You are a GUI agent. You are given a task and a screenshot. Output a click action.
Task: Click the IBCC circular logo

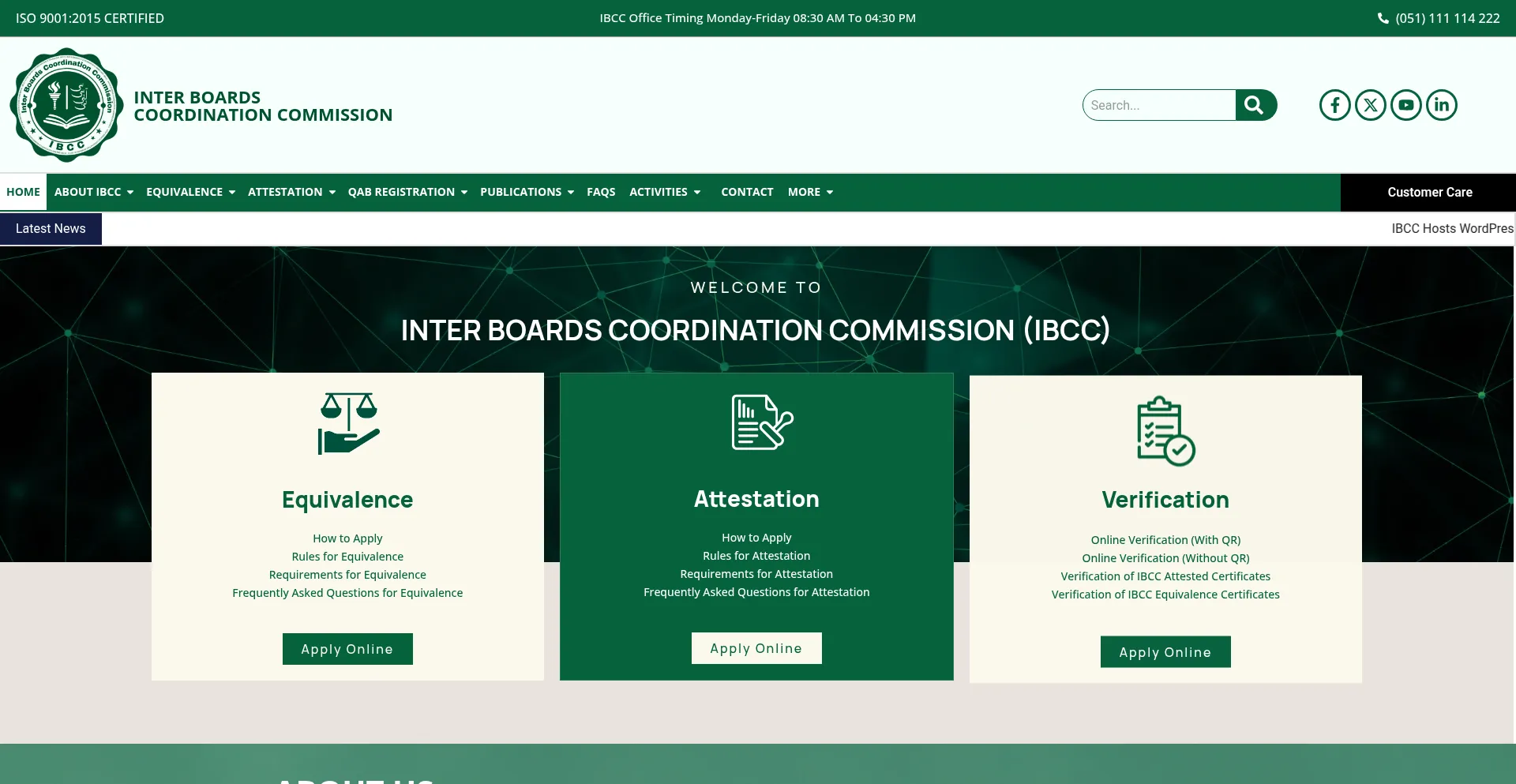[67, 105]
